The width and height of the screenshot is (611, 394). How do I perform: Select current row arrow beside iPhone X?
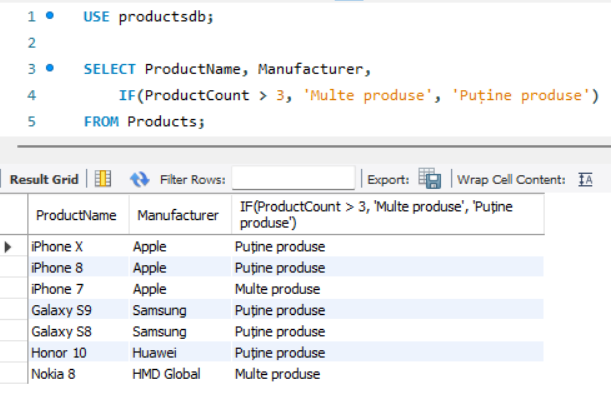pyautogui.click(x=7, y=247)
